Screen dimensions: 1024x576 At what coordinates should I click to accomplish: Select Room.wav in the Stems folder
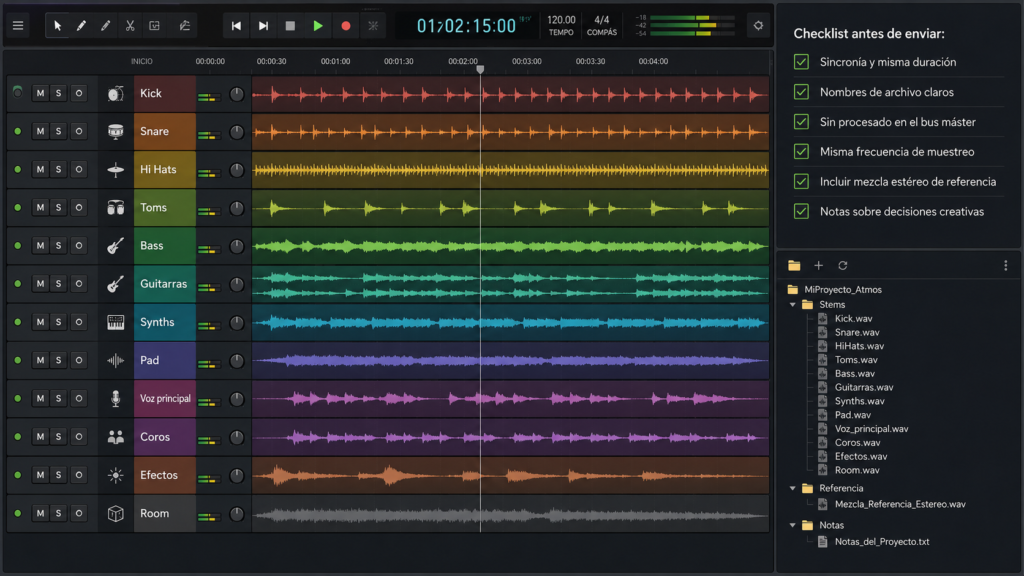tap(856, 470)
